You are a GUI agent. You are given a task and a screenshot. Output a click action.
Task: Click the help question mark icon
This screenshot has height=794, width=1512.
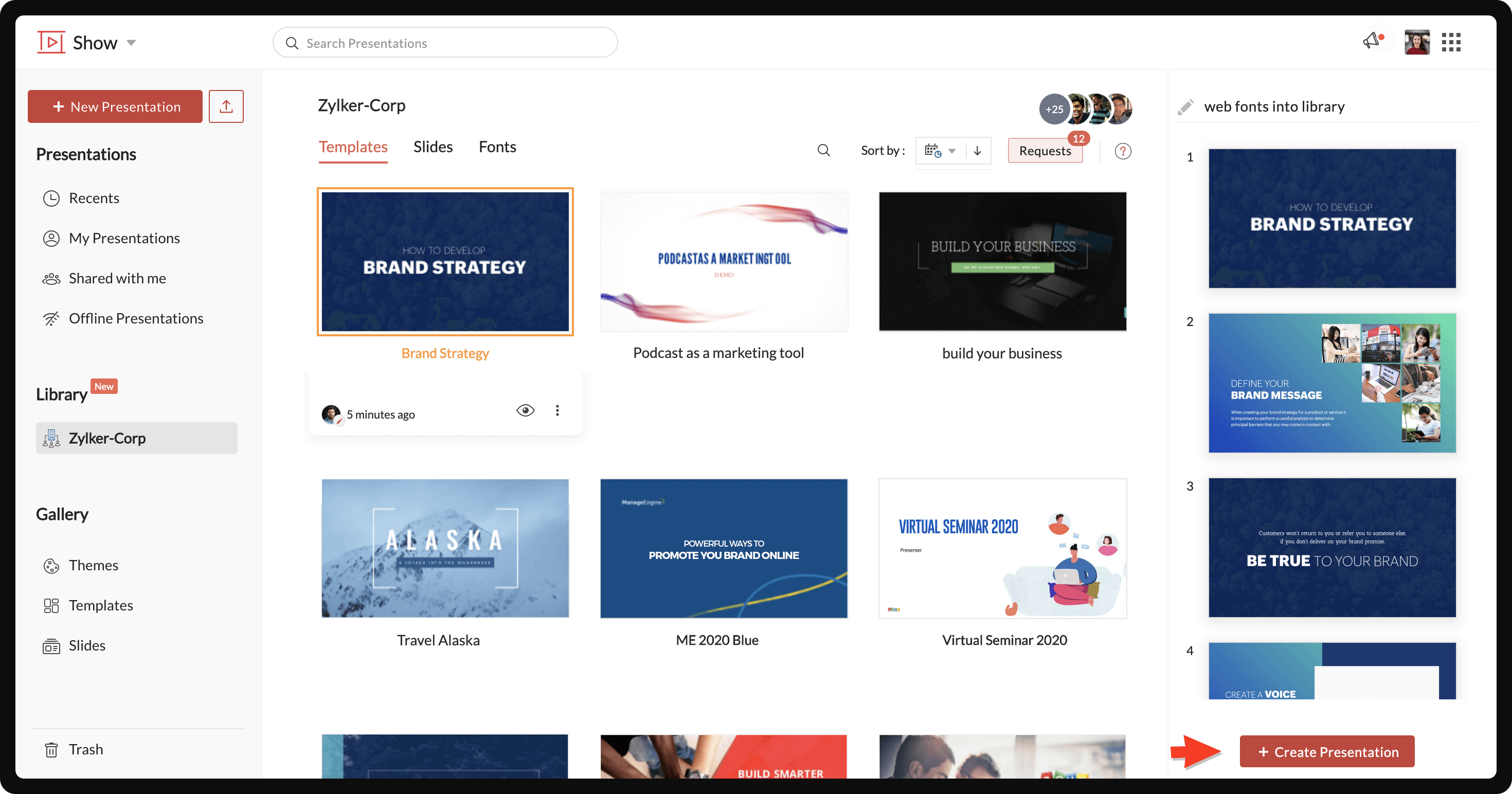tap(1122, 151)
